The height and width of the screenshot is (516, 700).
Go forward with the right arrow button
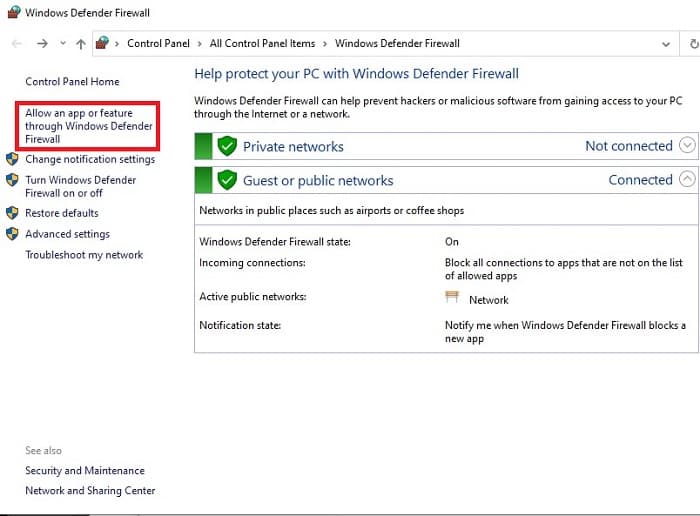[x=42, y=43]
